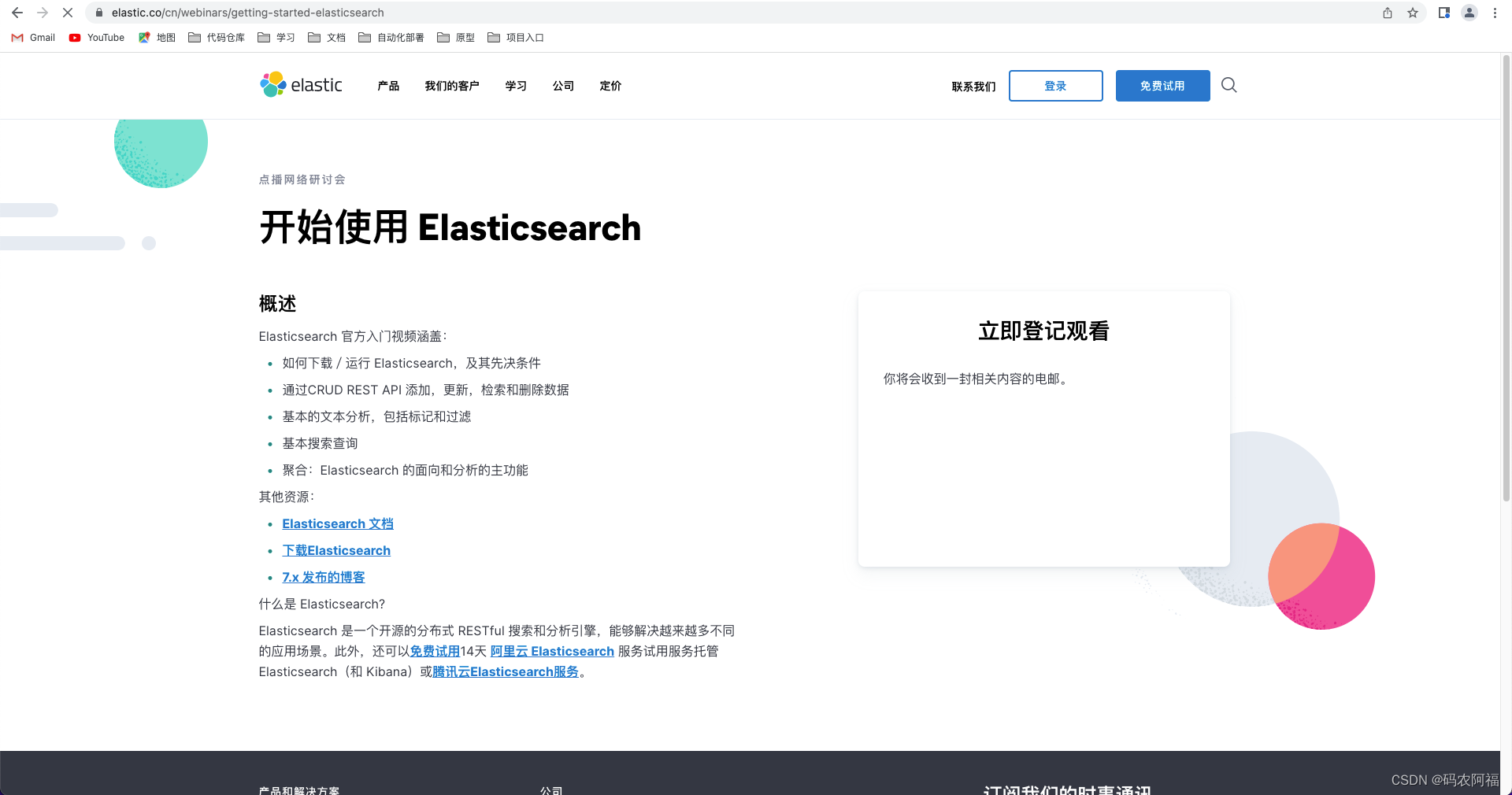Image resolution: width=1512 pixels, height=795 pixels.
Task: Click the site search magnifier icon
Action: pyautogui.click(x=1228, y=85)
